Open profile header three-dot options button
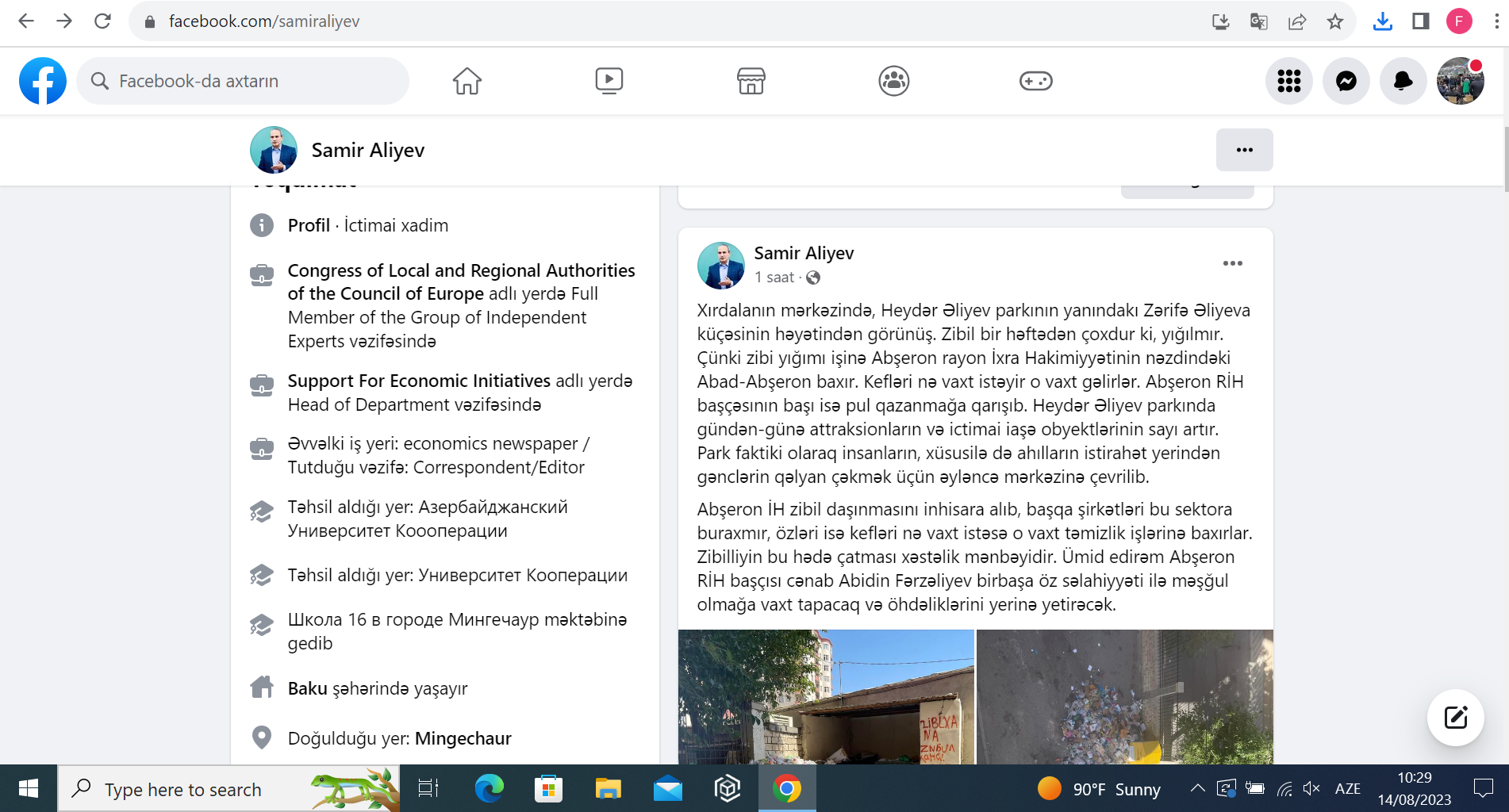The height and width of the screenshot is (812, 1509). (1244, 150)
